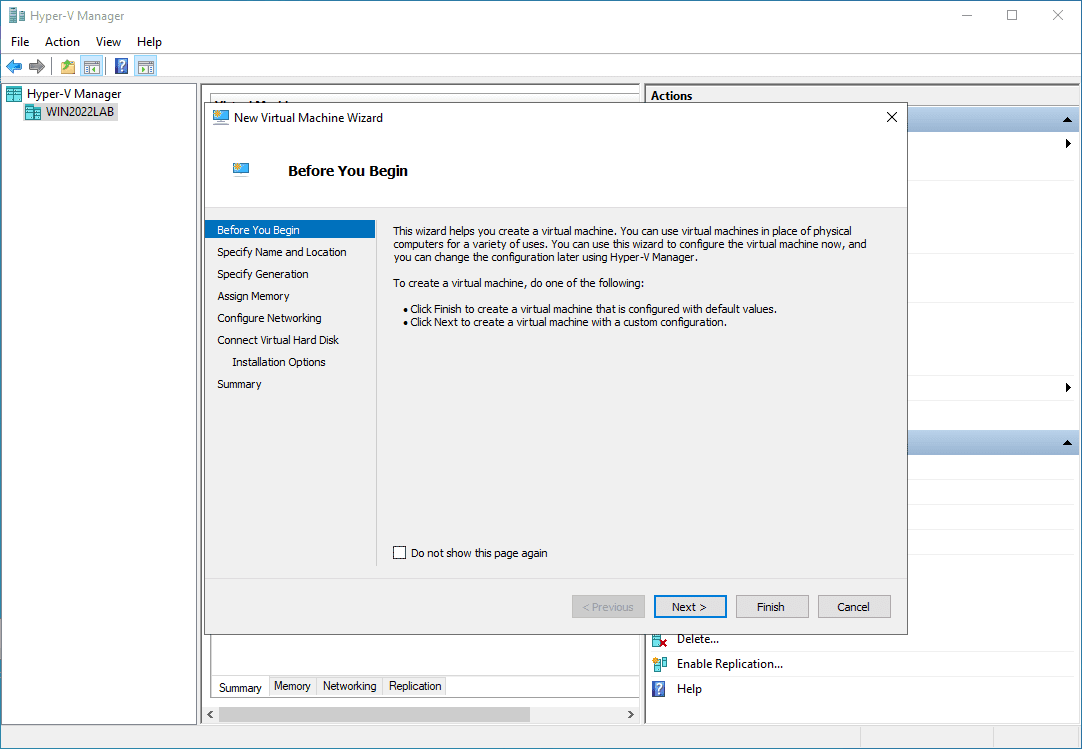The width and height of the screenshot is (1082, 749).
Task: Select Configure Networking wizard step
Action: tap(269, 318)
